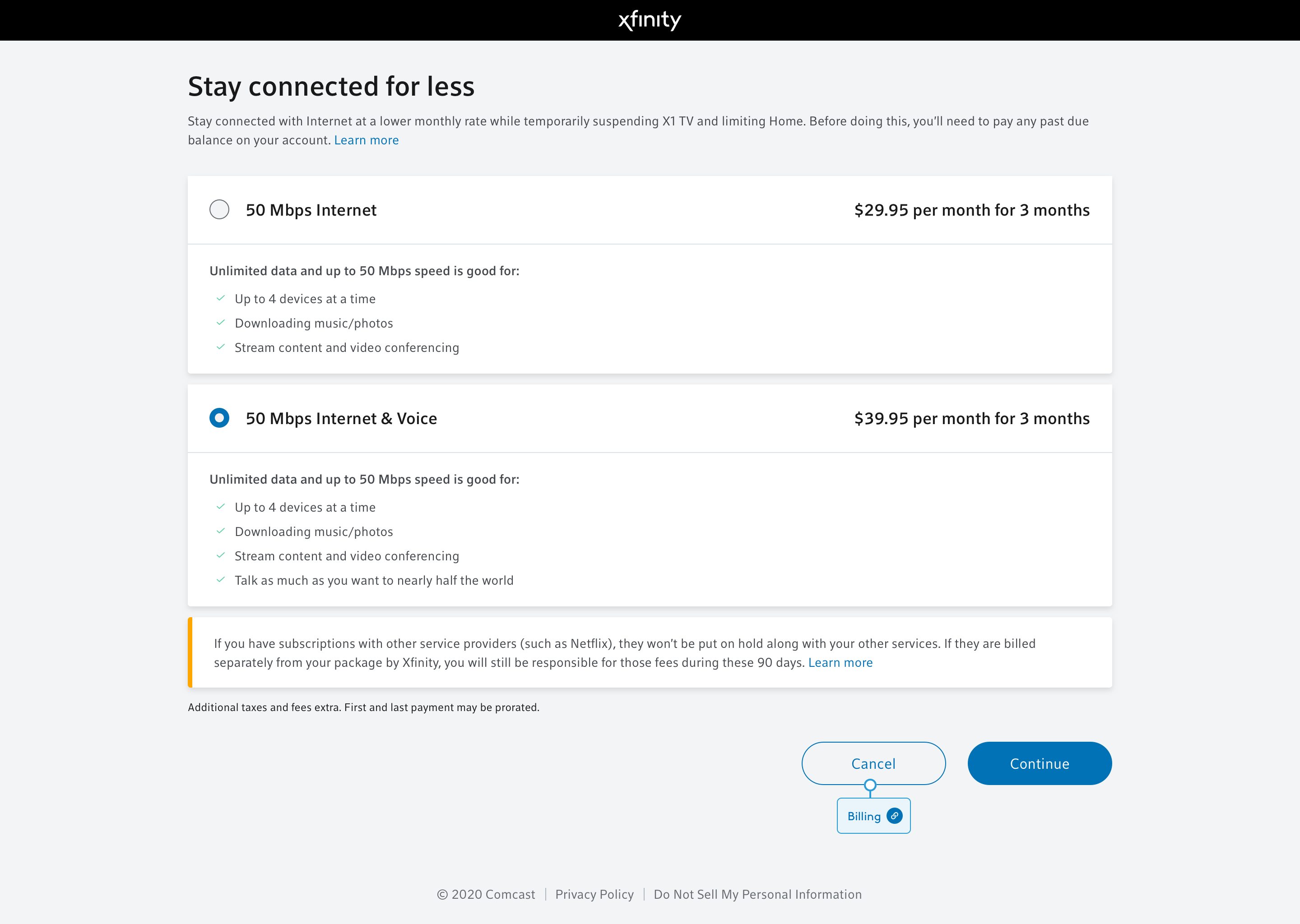
Task: Click the 'Stay connected for less' heading
Action: (x=331, y=87)
